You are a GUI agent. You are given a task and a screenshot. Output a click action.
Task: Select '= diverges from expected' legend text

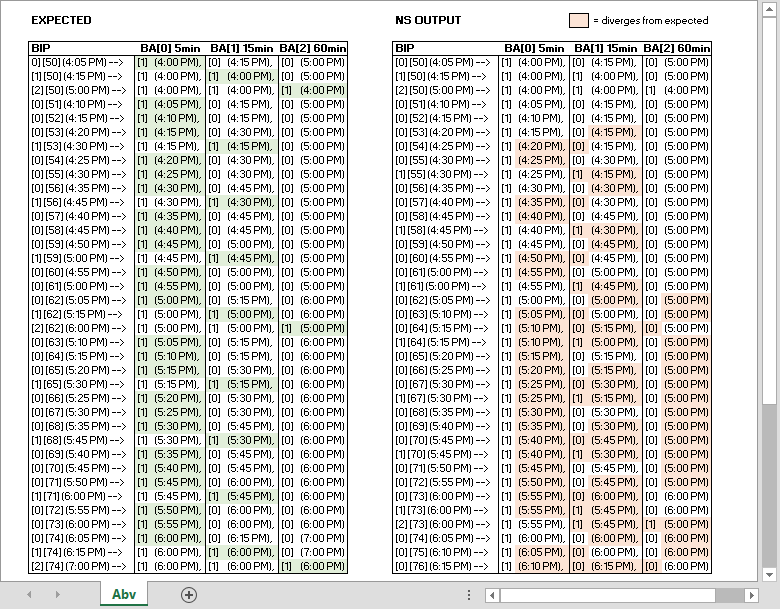651,20
